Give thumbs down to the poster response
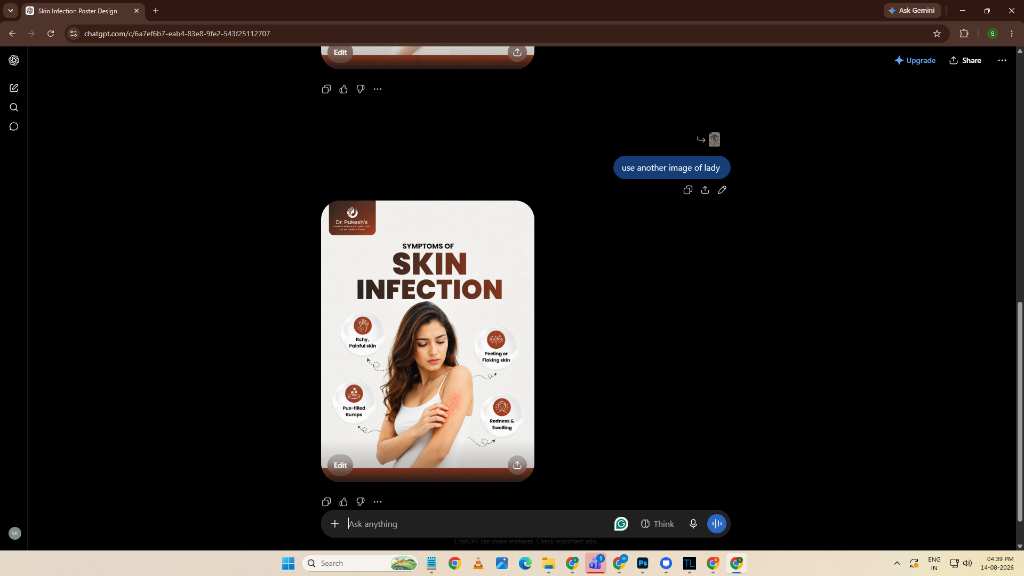The height and width of the screenshot is (576, 1024). coord(360,502)
